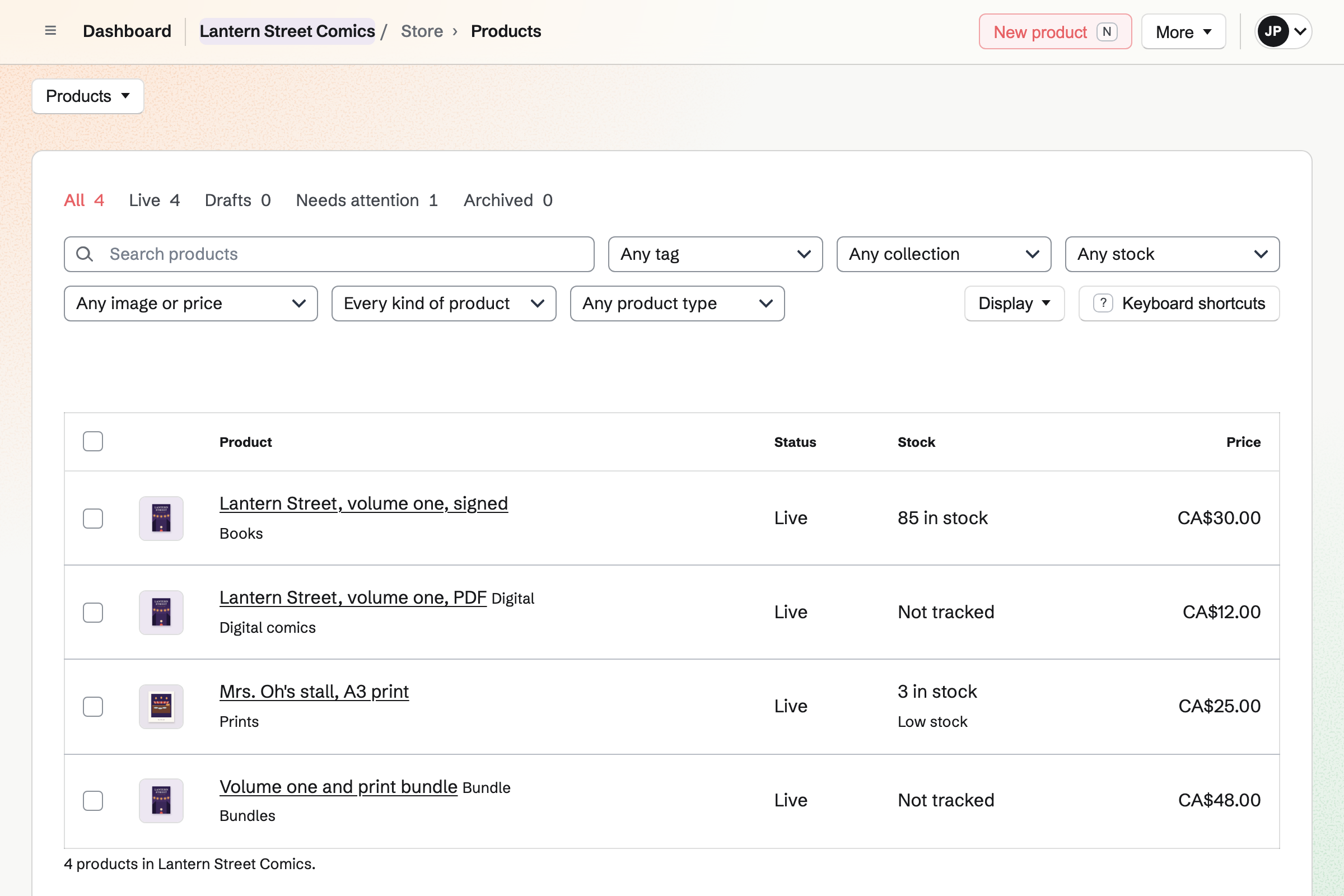Open the signed volume one thumbnail
Viewport: 1344px width, 896px height.
click(161, 519)
